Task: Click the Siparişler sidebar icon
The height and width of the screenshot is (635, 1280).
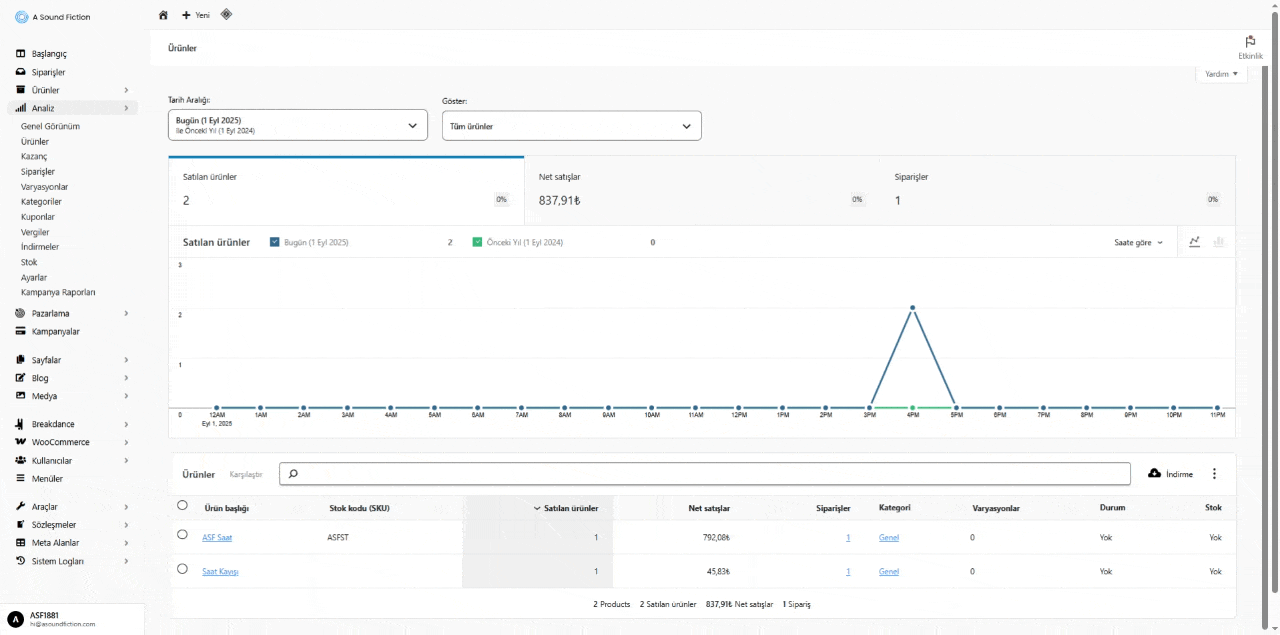Action: pos(21,72)
